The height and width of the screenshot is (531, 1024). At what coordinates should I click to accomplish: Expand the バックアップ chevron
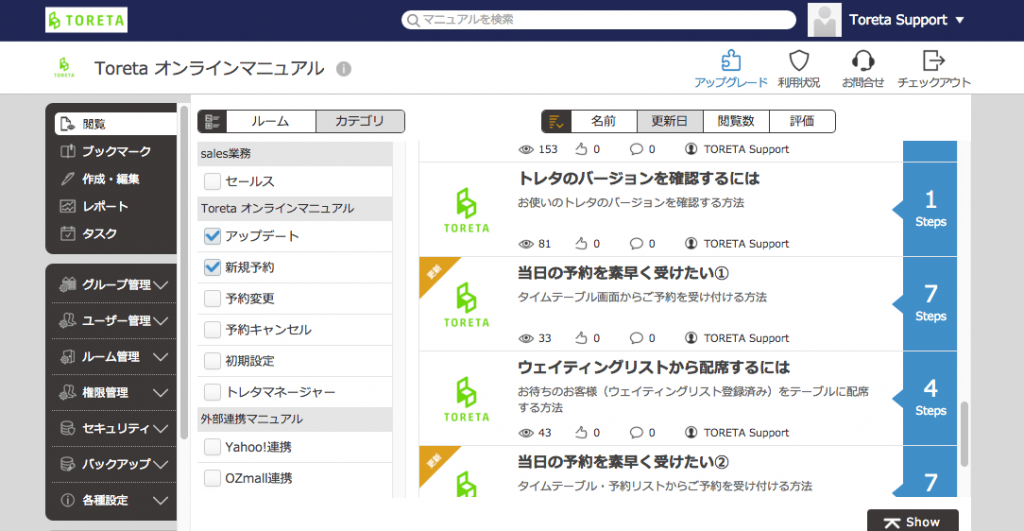point(161,464)
